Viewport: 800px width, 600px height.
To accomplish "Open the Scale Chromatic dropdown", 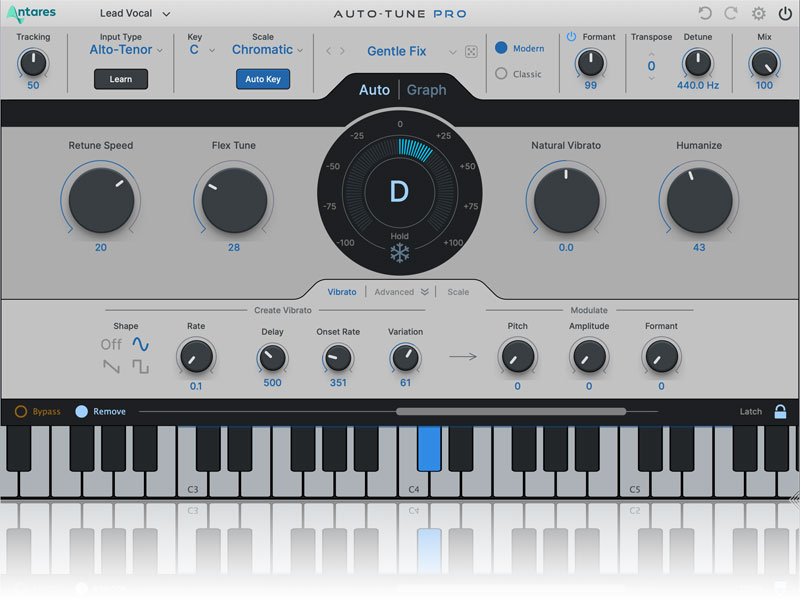I will [267, 50].
